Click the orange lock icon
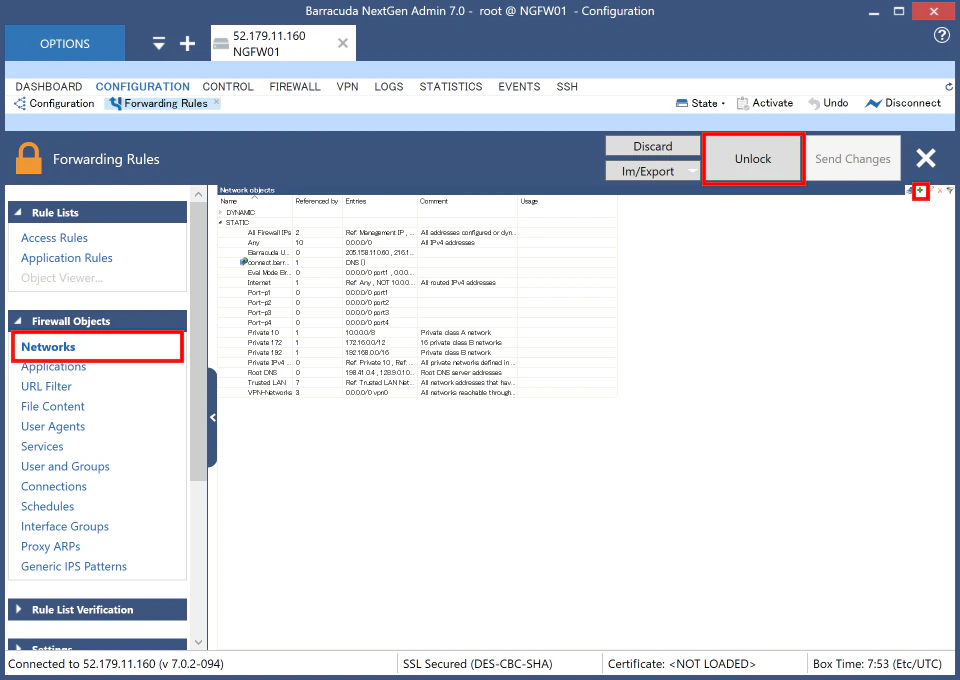 pos(29,158)
